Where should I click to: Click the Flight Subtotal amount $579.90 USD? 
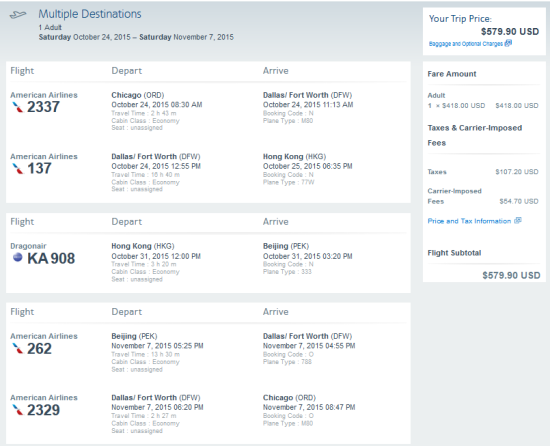click(511, 275)
